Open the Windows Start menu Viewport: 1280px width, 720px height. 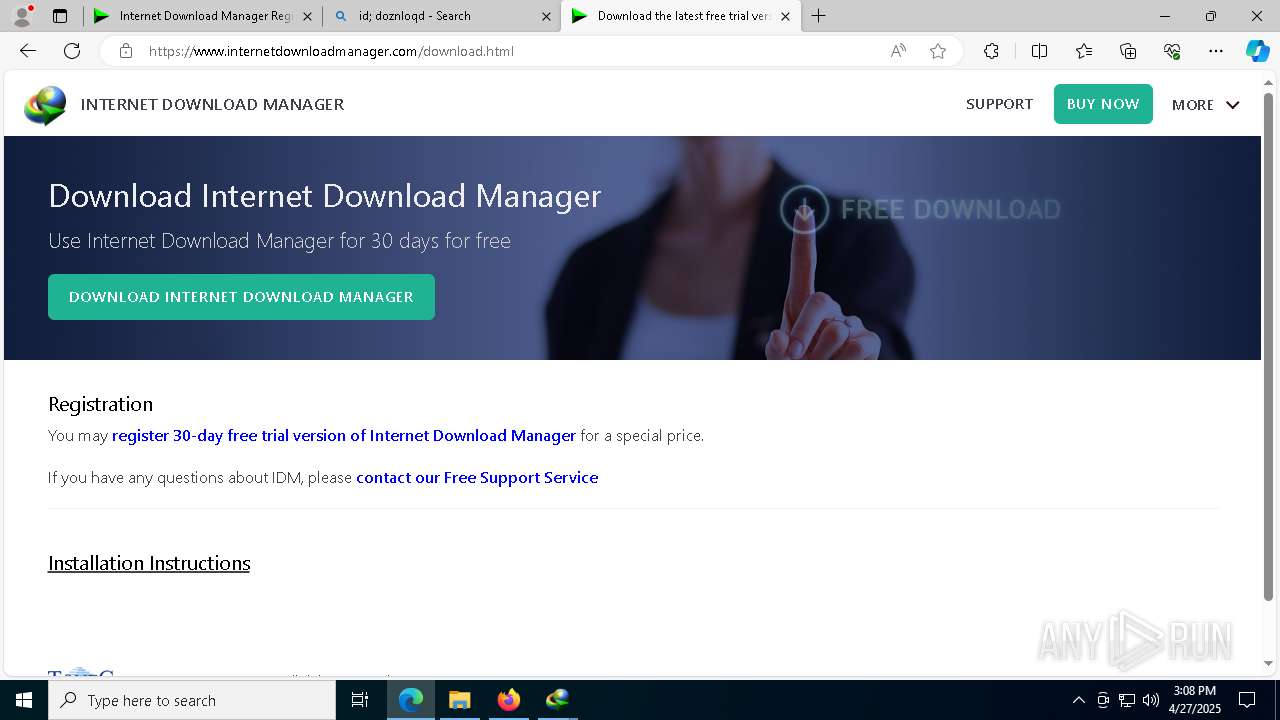click(x=24, y=700)
